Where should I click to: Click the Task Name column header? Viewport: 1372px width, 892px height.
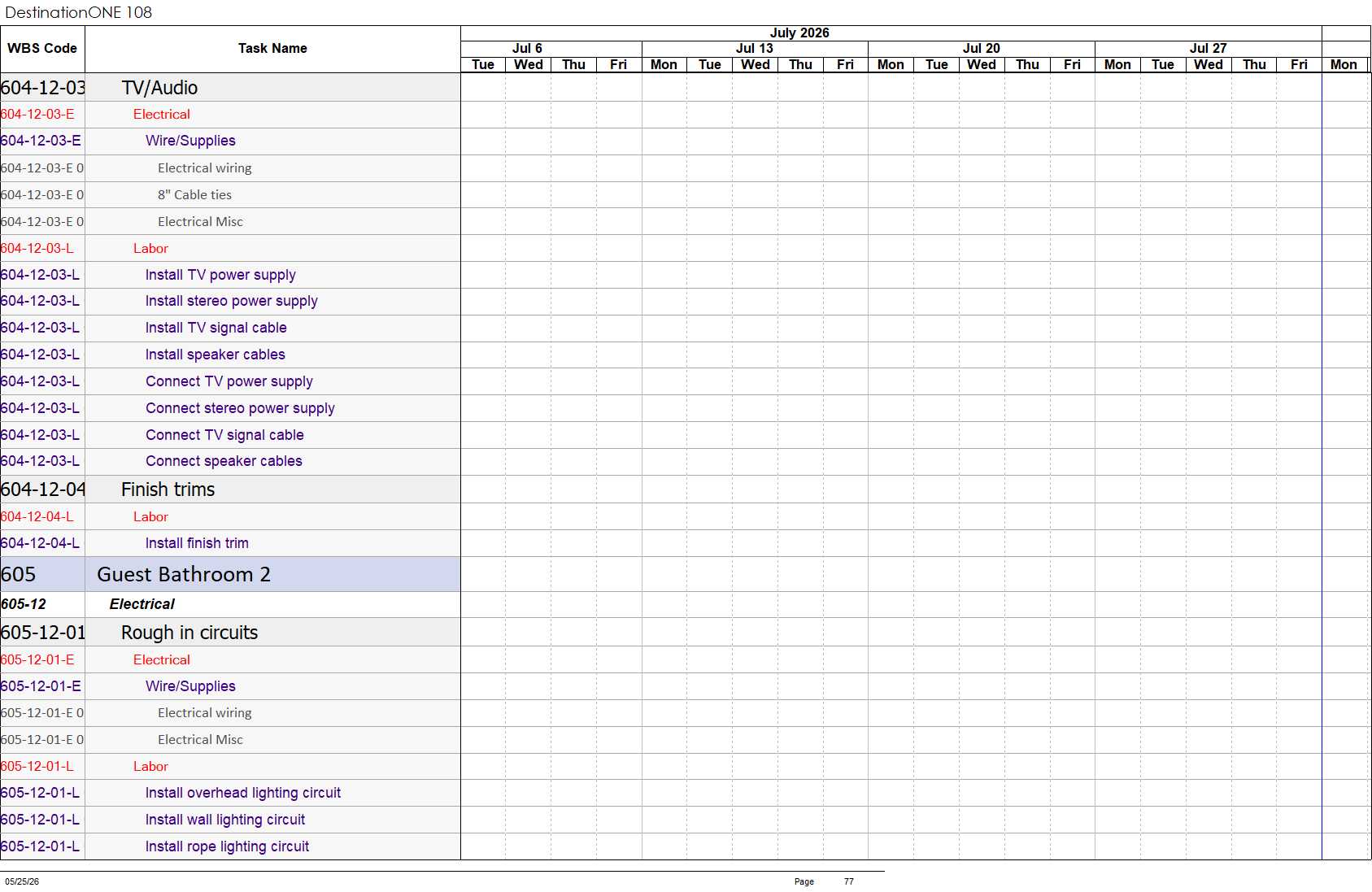coord(272,49)
